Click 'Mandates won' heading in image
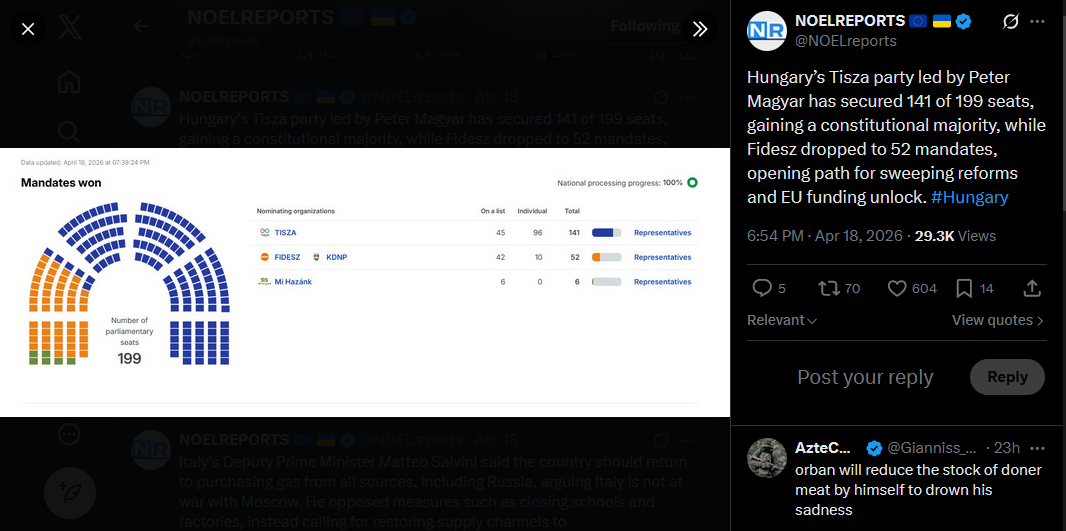The height and width of the screenshot is (531, 1066). (x=61, y=183)
